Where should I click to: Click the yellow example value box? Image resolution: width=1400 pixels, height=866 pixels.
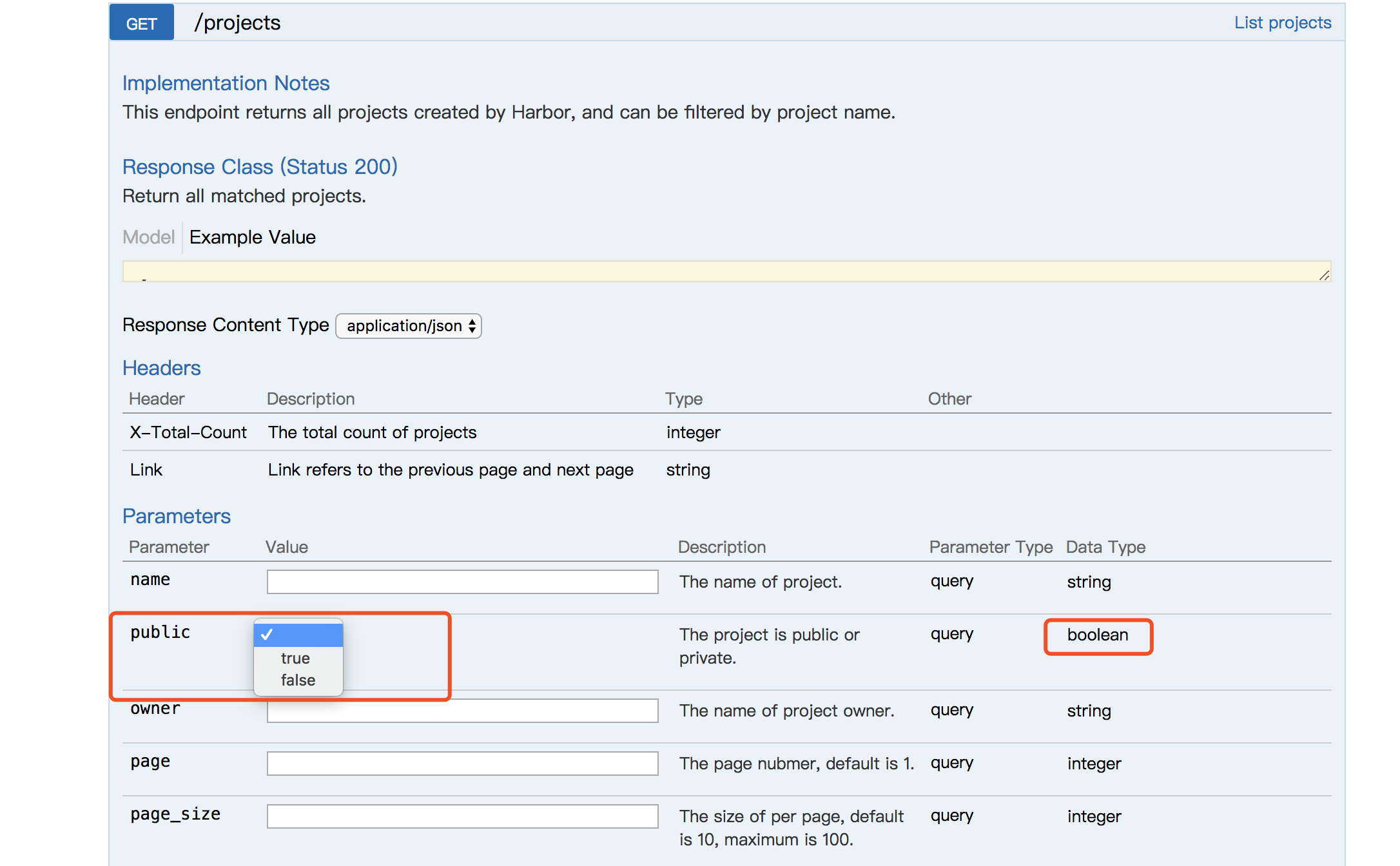point(726,271)
